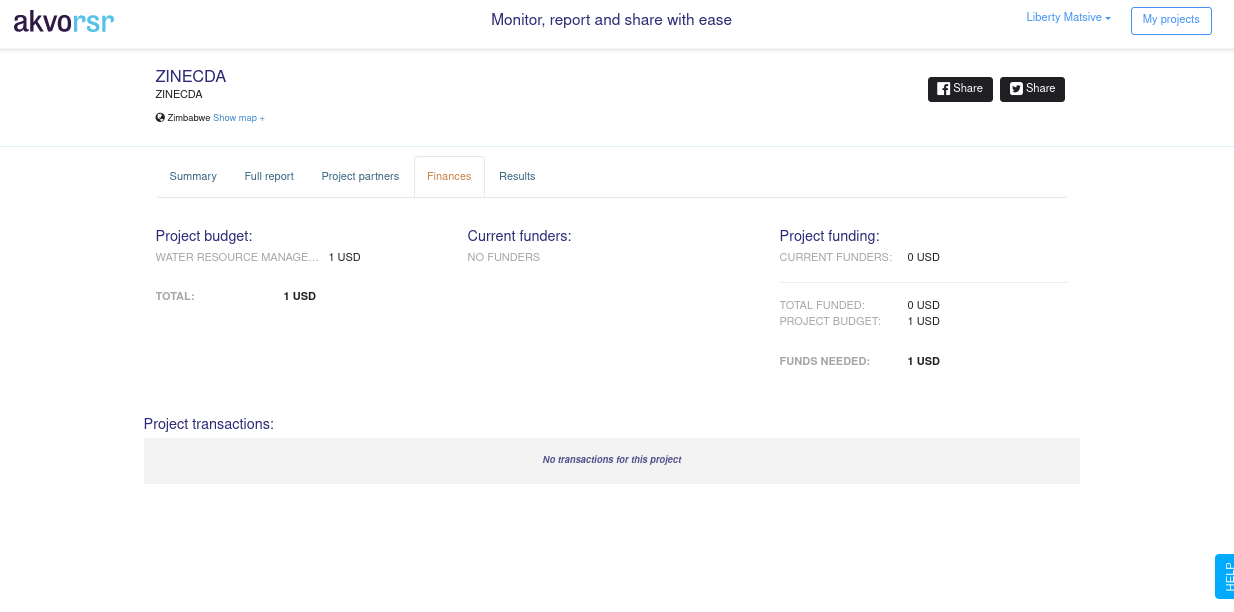Viewport: 1234px width, 612px height.
Task: Open the Project partners tab
Action: pyautogui.click(x=360, y=177)
